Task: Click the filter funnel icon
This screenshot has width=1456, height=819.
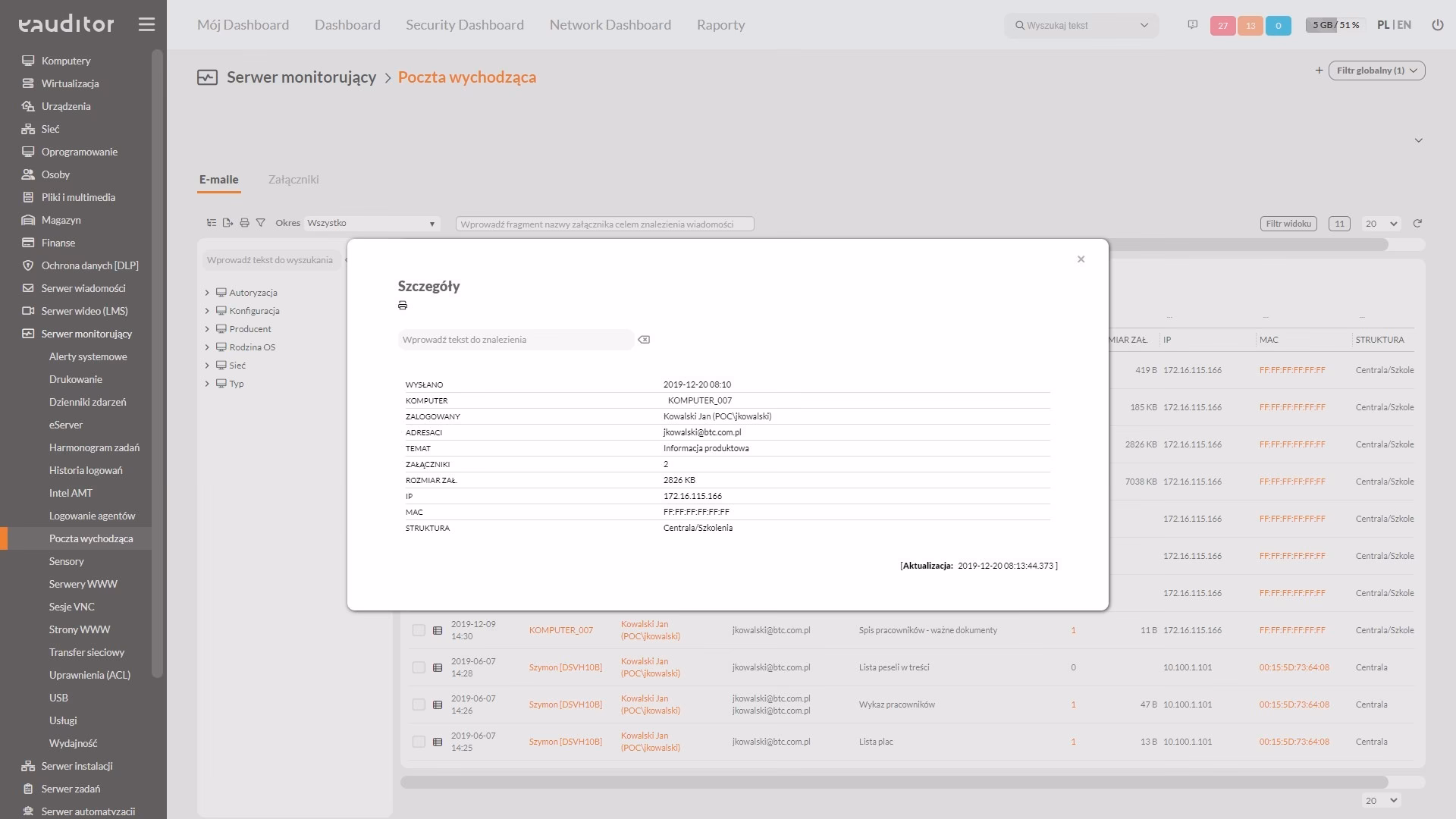Action: (x=261, y=223)
